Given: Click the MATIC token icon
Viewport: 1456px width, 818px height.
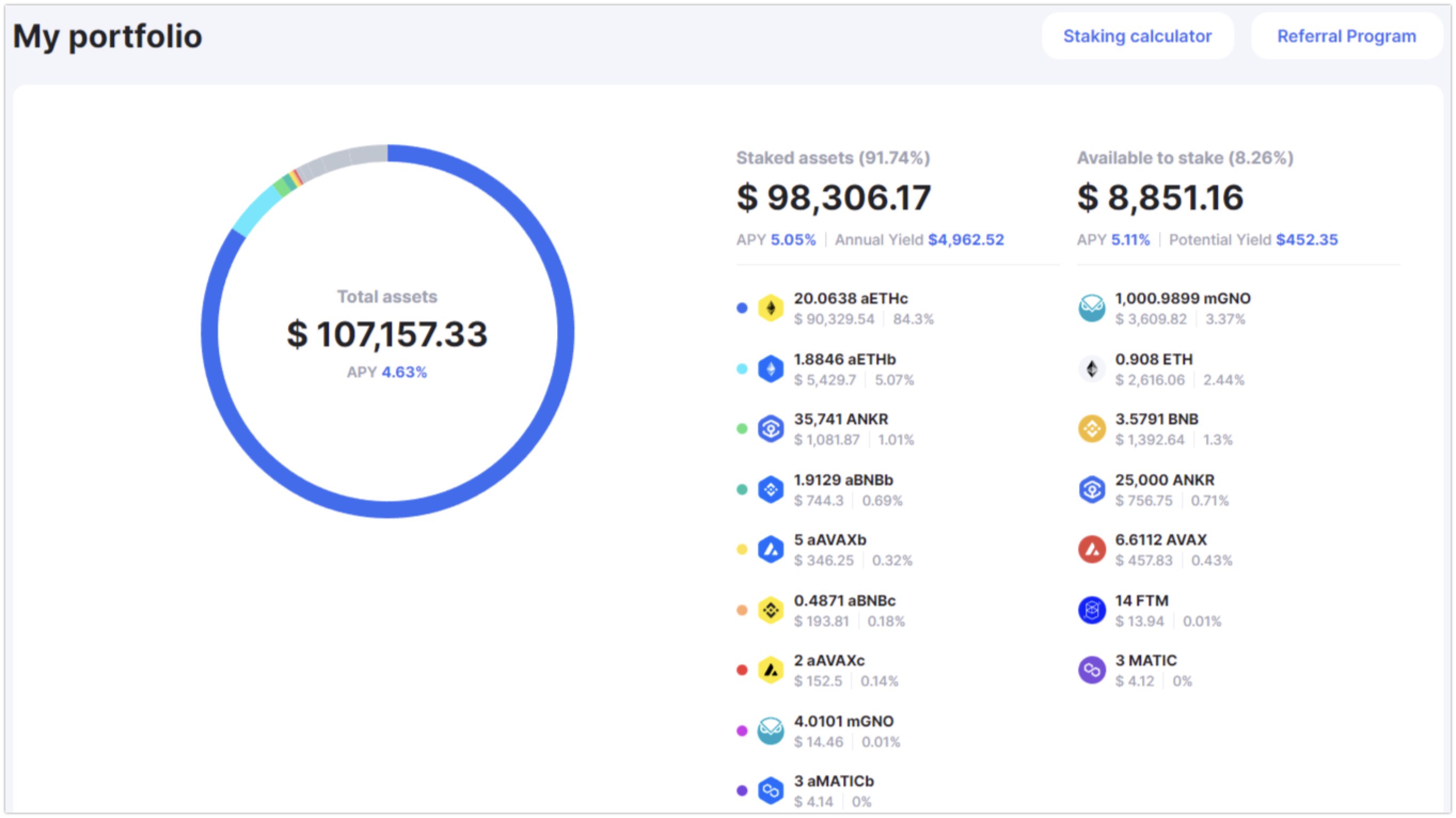Looking at the screenshot, I should (1091, 670).
